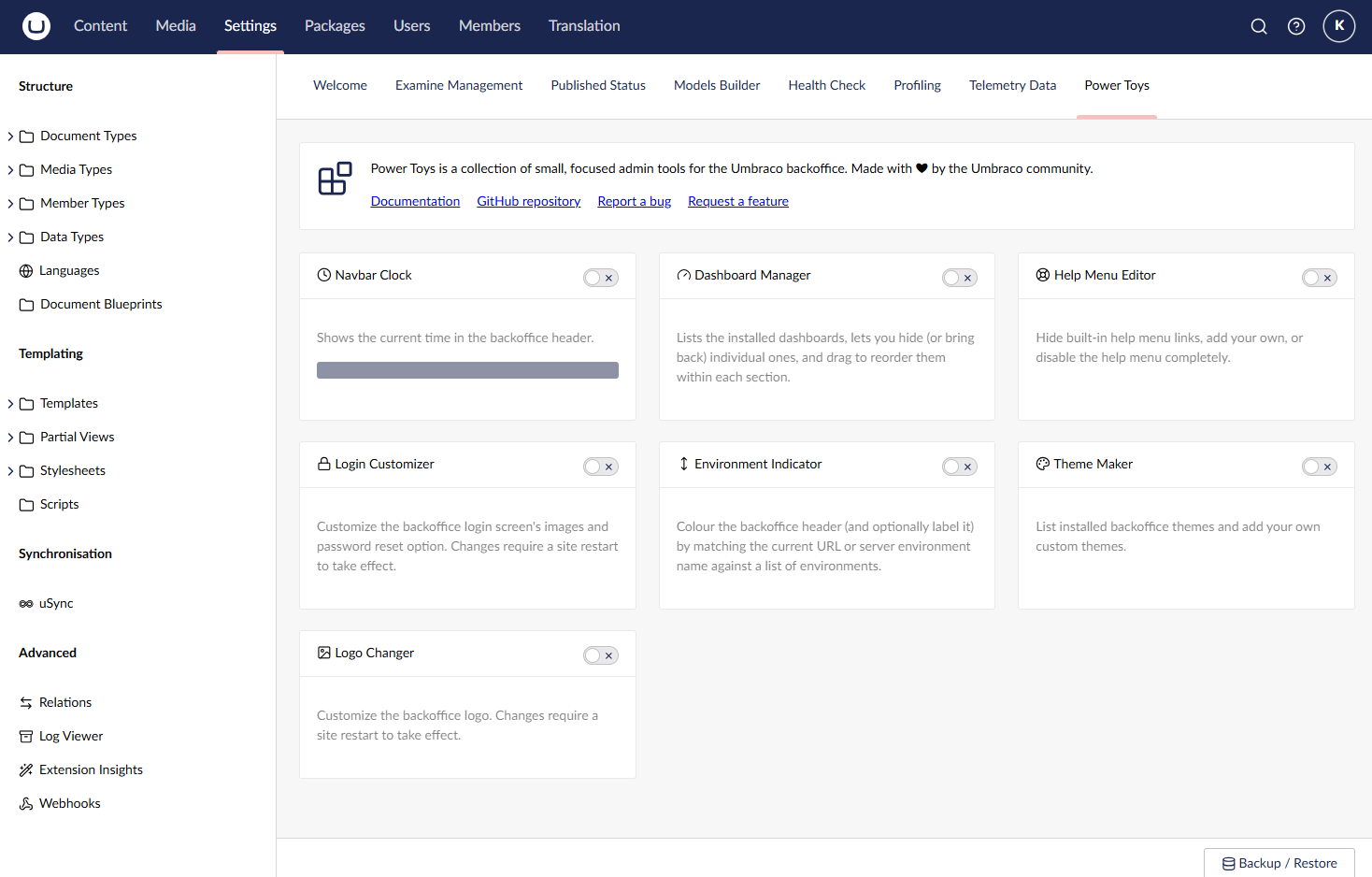Go to the Packages section
Viewport: 1372px width, 877px height.
click(335, 26)
